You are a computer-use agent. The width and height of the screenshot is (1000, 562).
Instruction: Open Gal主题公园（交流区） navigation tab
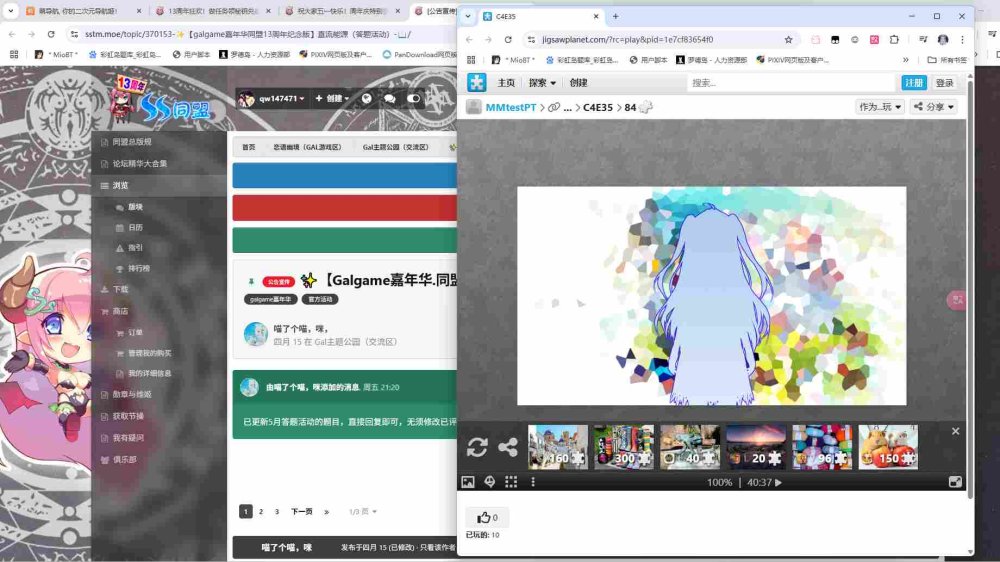[395, 147]
